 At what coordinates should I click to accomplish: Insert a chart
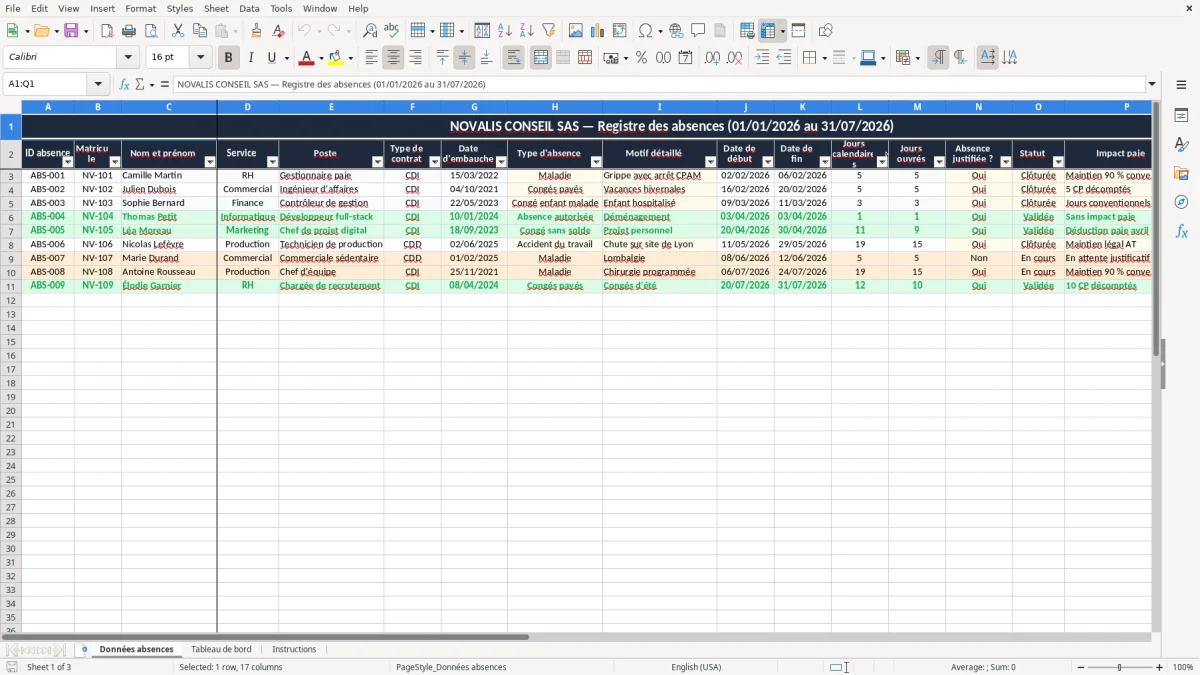(598, 31)
